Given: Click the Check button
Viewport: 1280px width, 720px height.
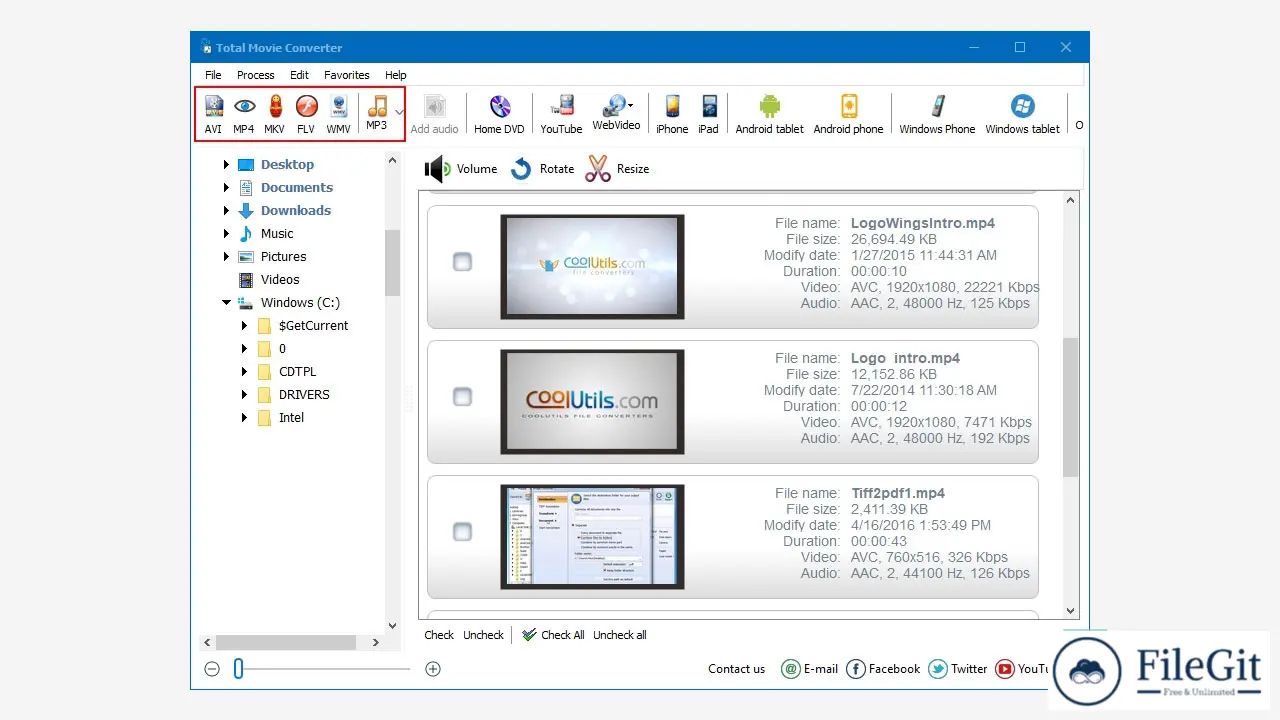Looking at the screenshot, I should pyautogui.click(x=439, y=635).
